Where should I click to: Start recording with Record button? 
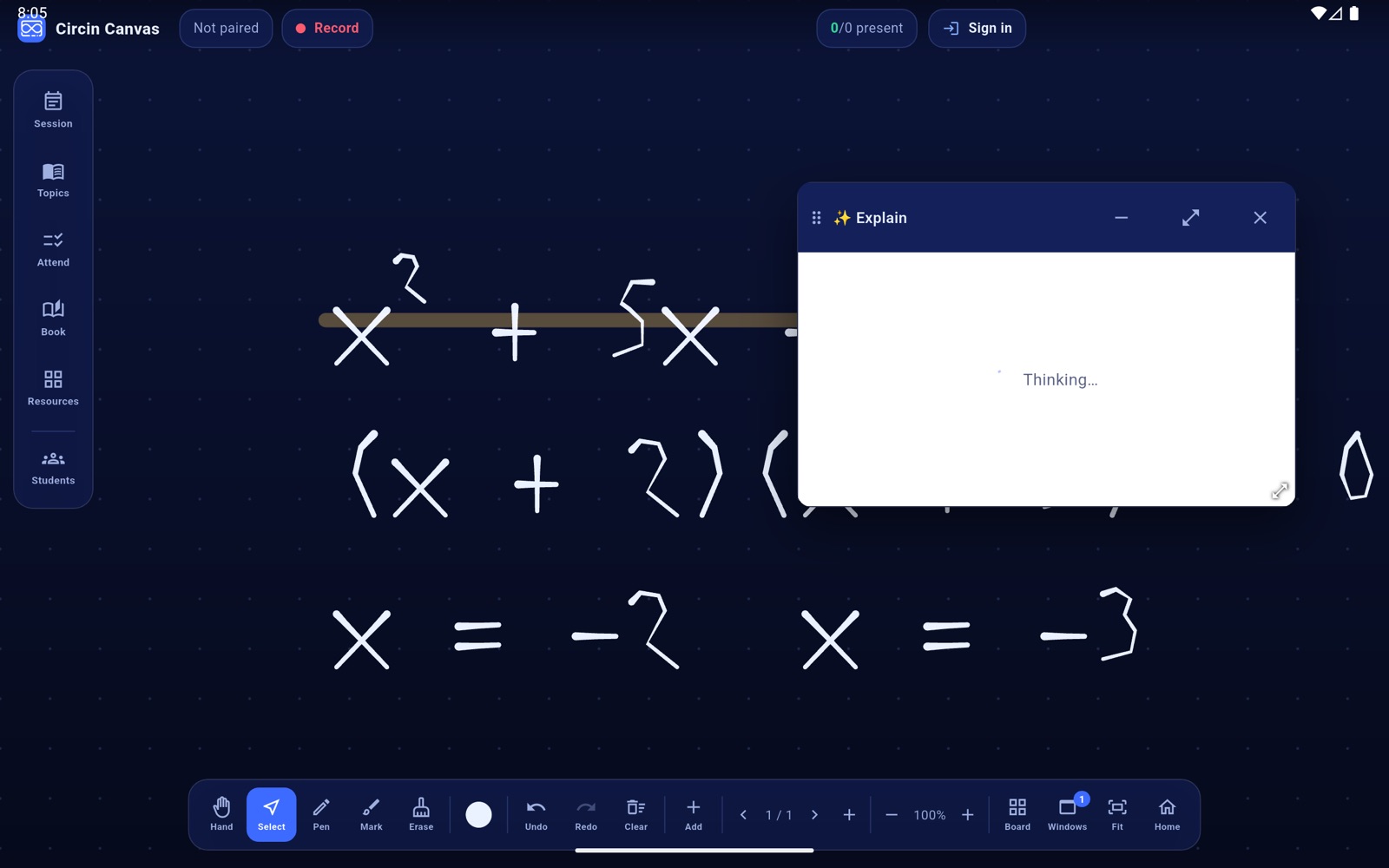pos(327,28)
